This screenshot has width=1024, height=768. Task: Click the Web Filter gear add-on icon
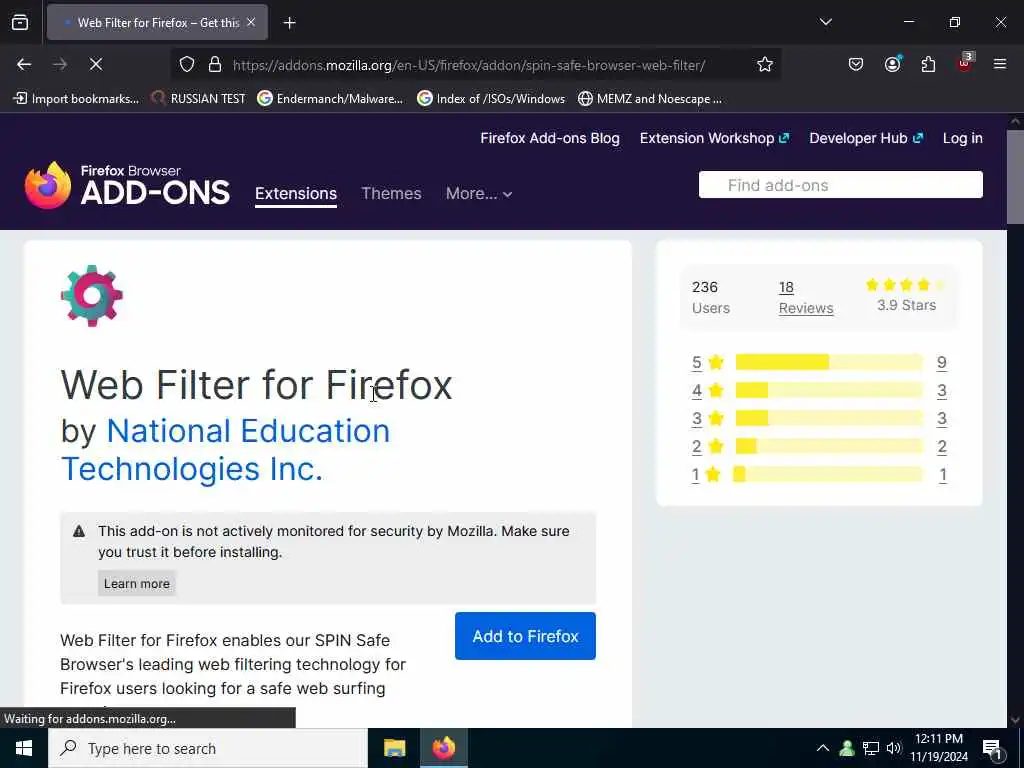pyautogui.click(x=92, y=296)
